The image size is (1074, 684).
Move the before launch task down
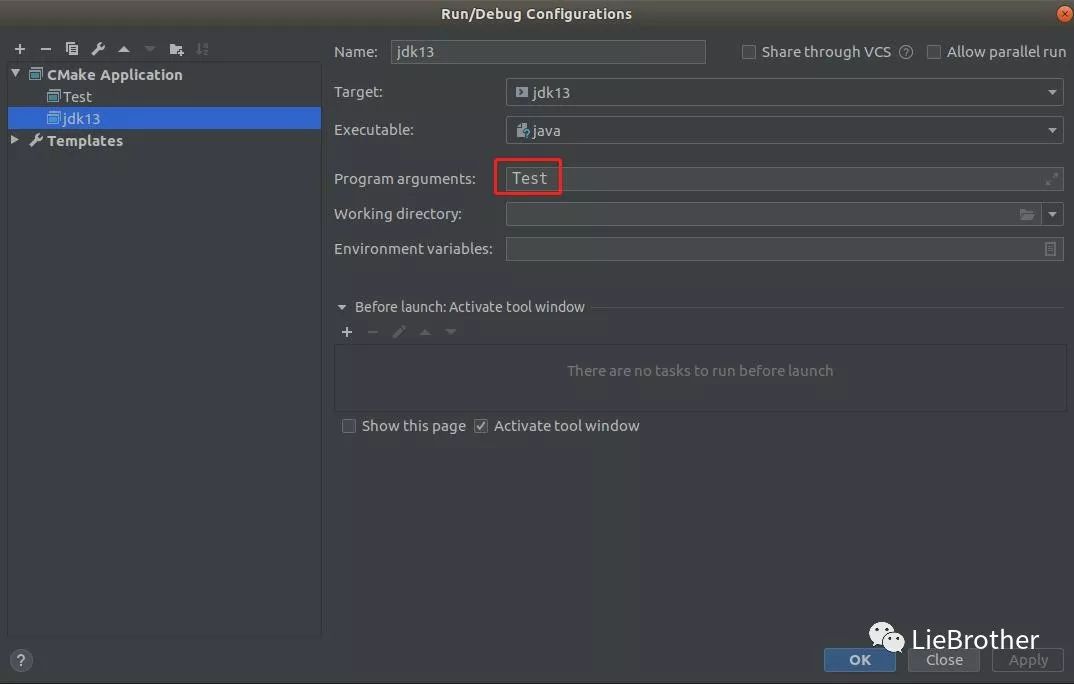pos(451,332)
